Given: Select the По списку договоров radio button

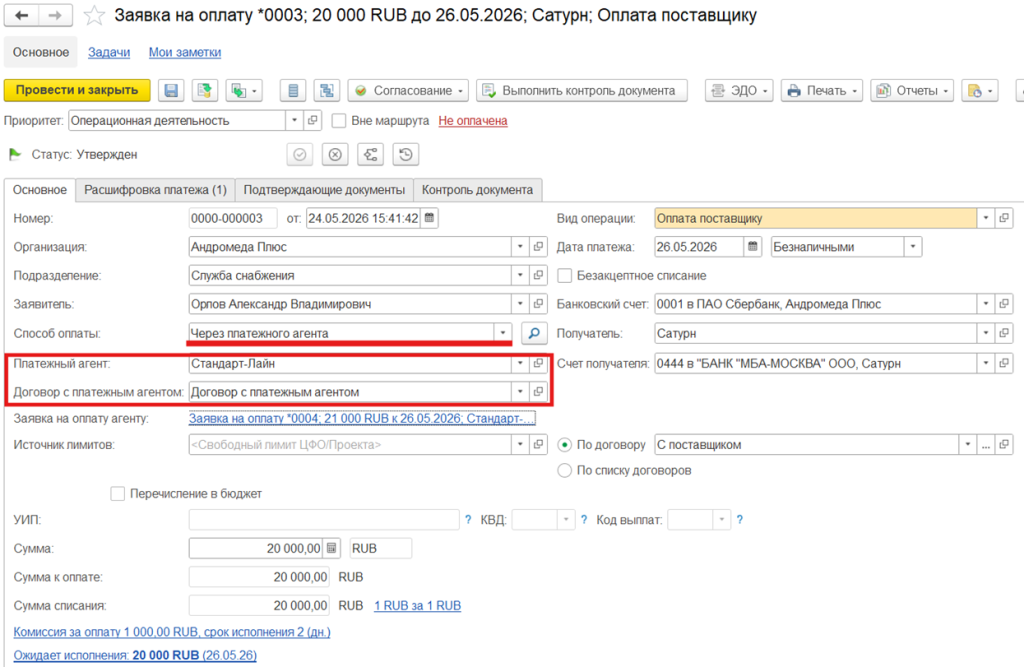Looking at the screenshot, I should click(x=564, y=470).
